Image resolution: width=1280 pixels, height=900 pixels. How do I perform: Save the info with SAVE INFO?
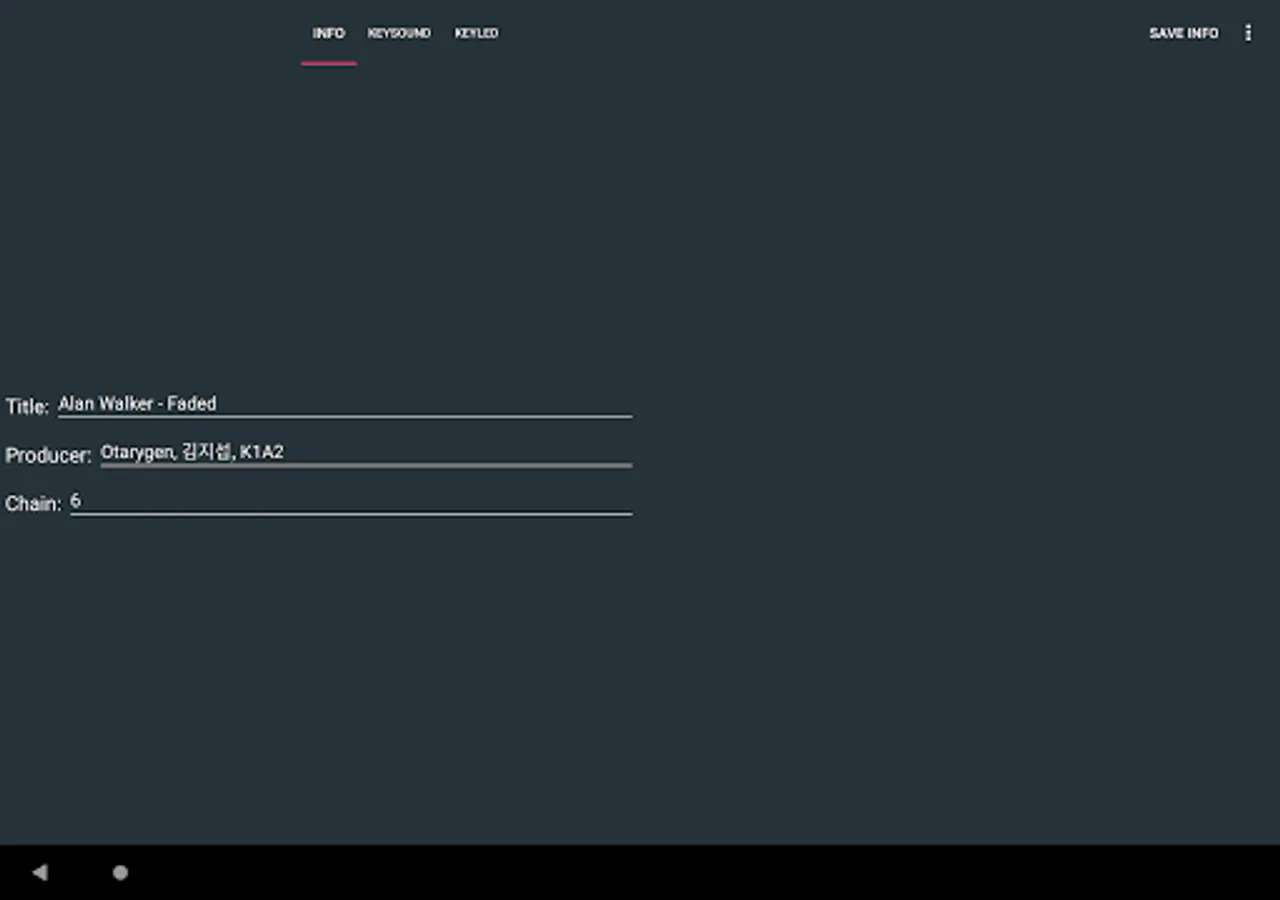point(1183,33)
